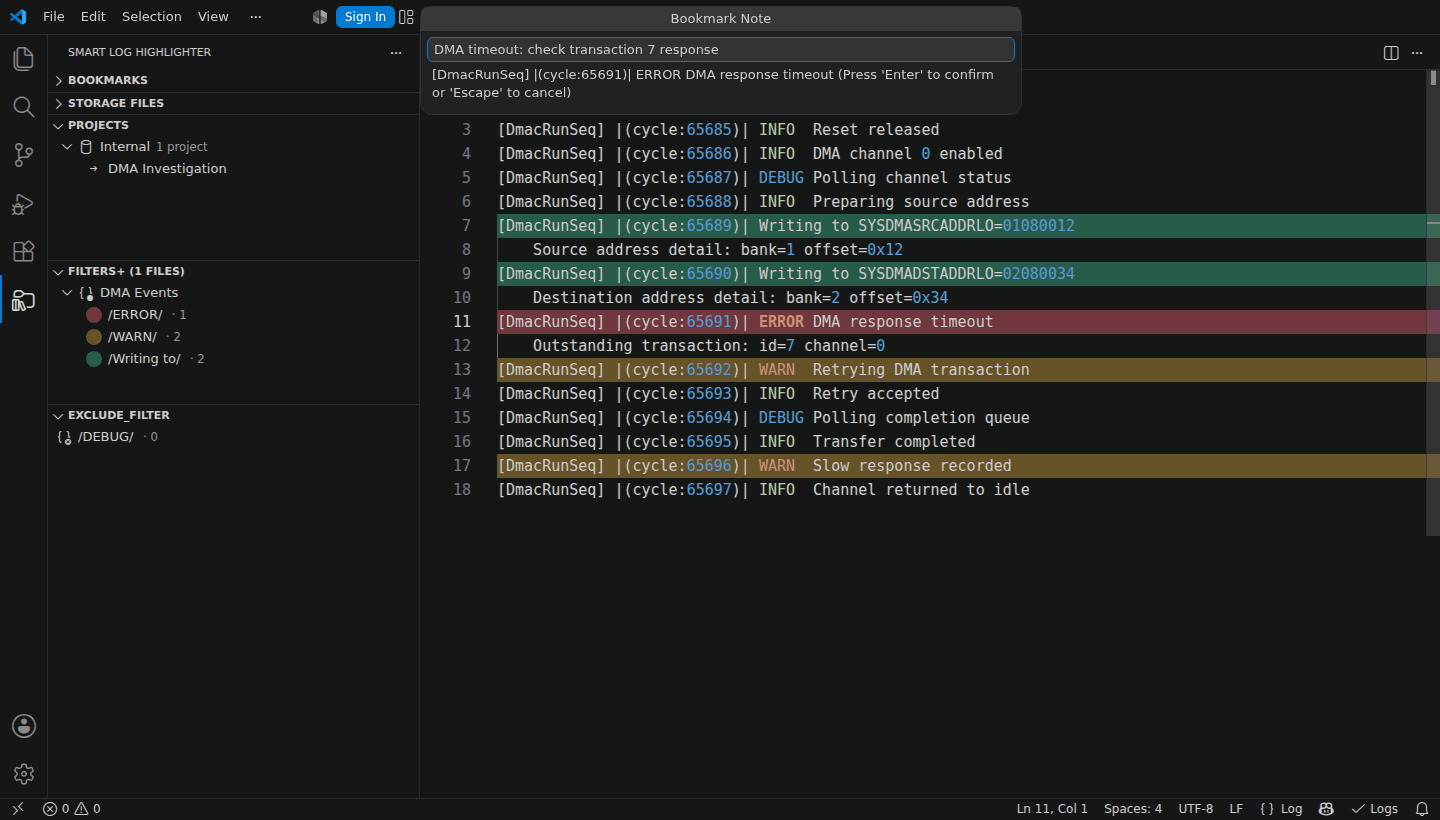This screenshot has width=1440, height=820.
Task: Open the Explorer view in activity bar
Action: tap(24, 59)
